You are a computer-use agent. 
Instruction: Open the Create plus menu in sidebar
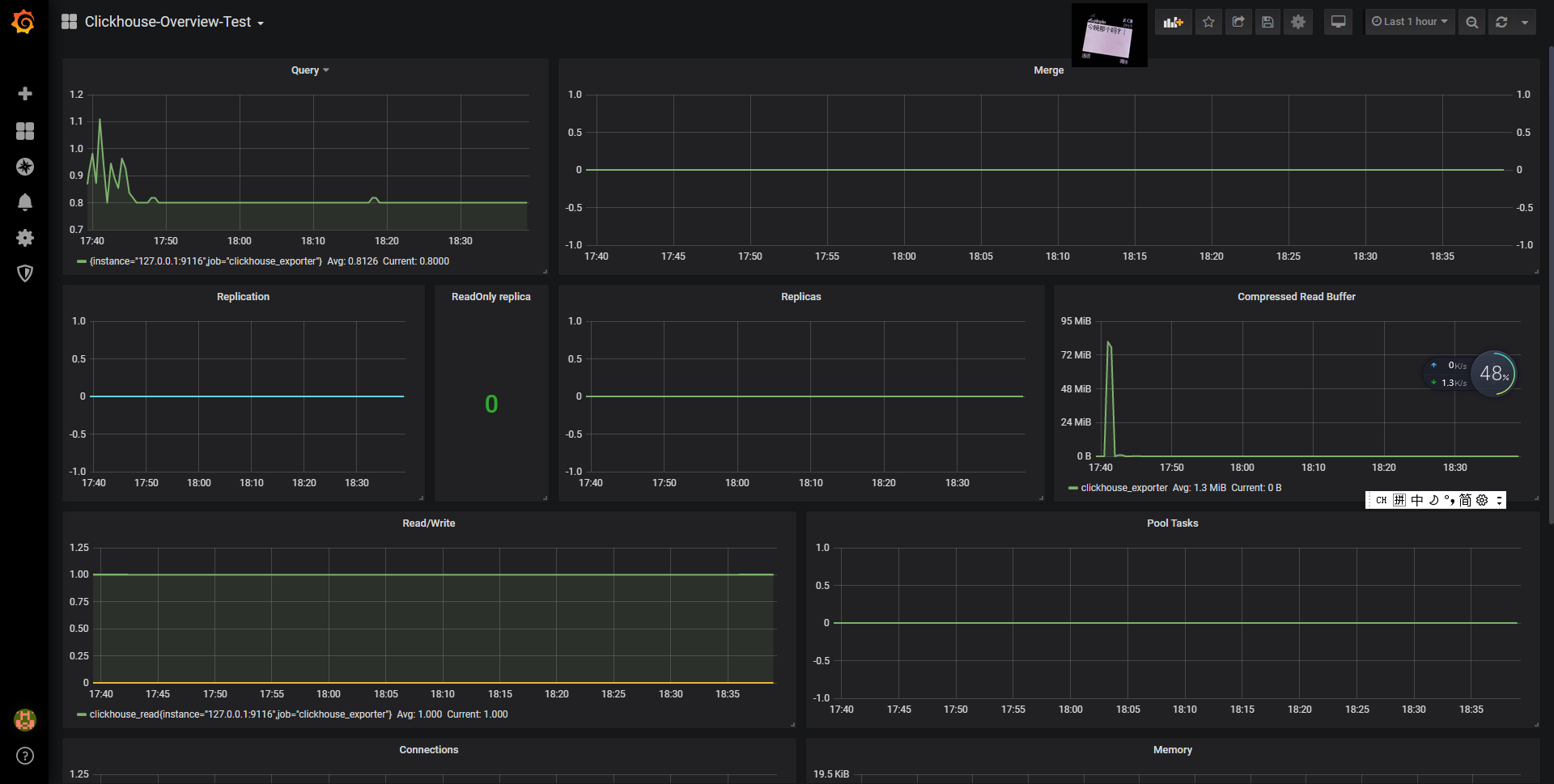(25, 94)
